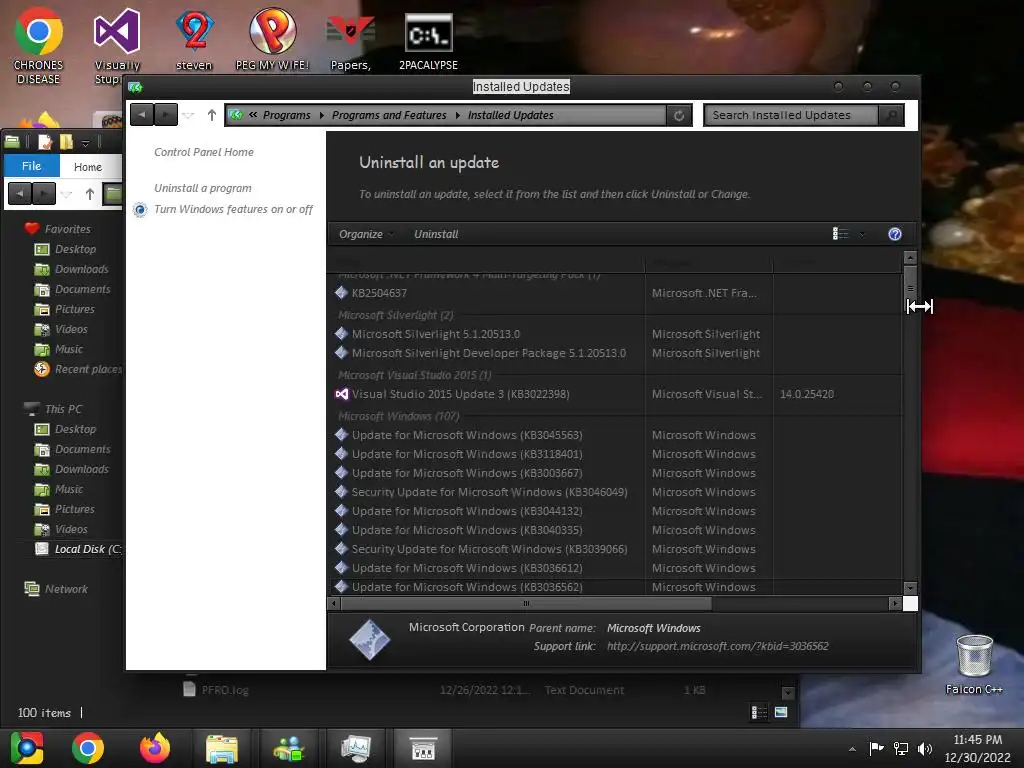Open Chrome from the taskbar
1024x768 pixels.
pos(88,748)
